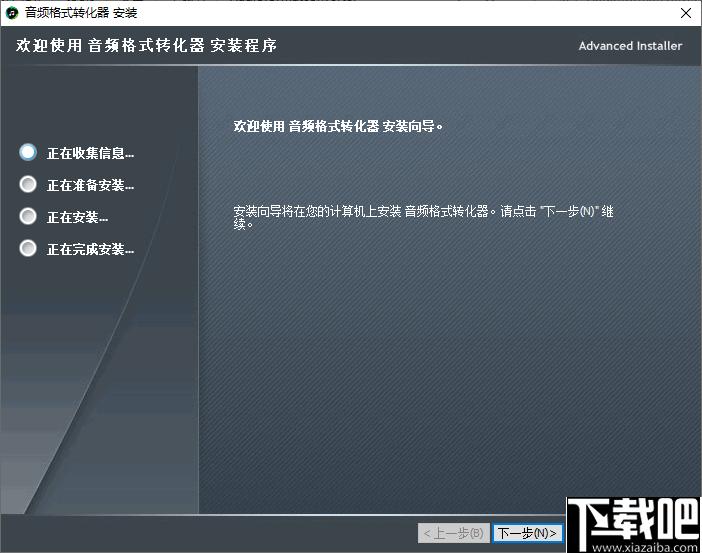Viewport: 702px width, 553px height.
Task: Select the 正在收集信息 step indicator
Action: coord(28,152)
